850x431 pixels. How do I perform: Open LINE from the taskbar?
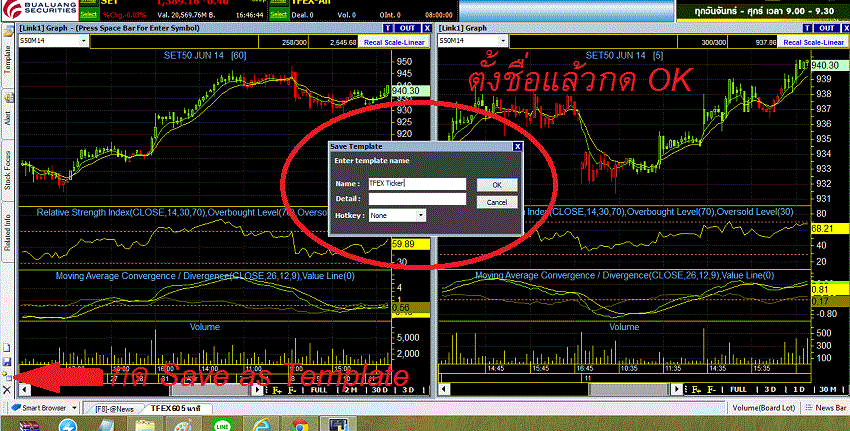coord(222,426)
